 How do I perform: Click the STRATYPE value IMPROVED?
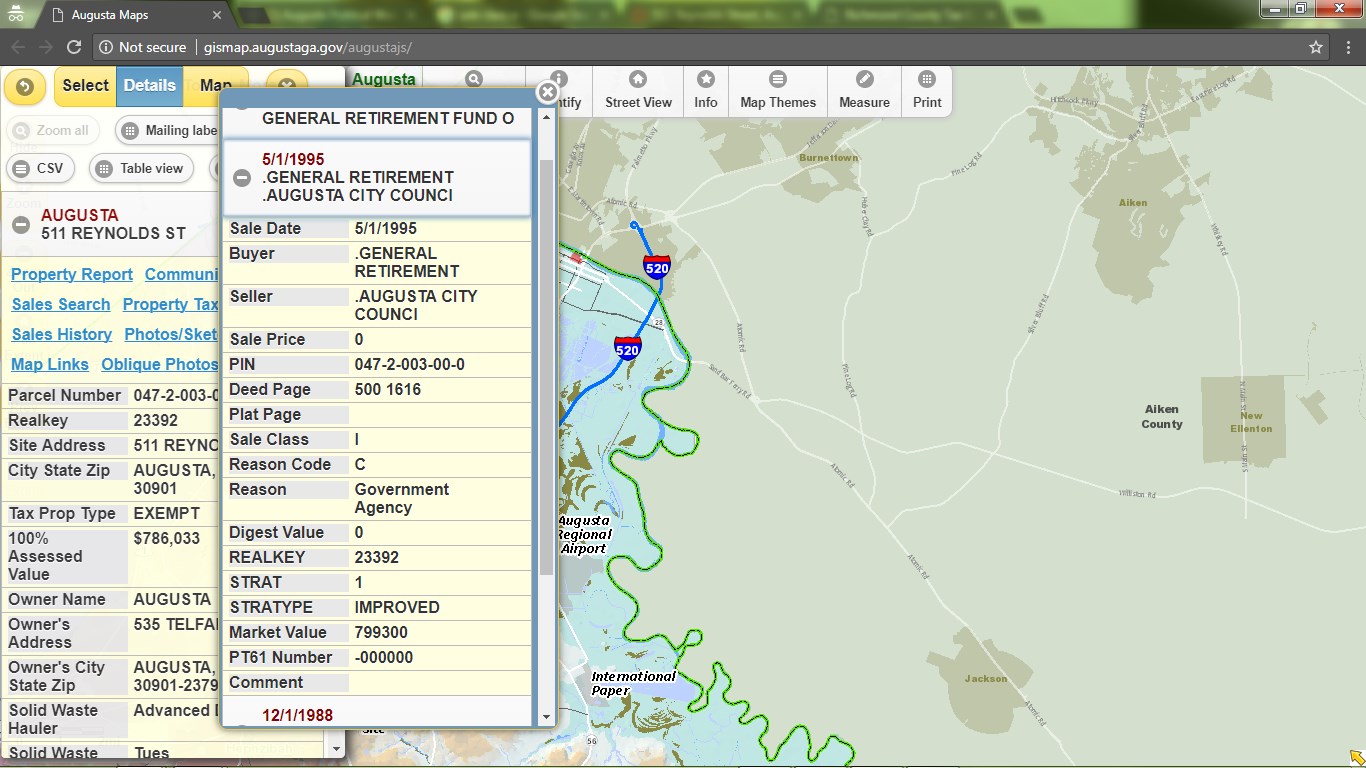tap(397, 607)
